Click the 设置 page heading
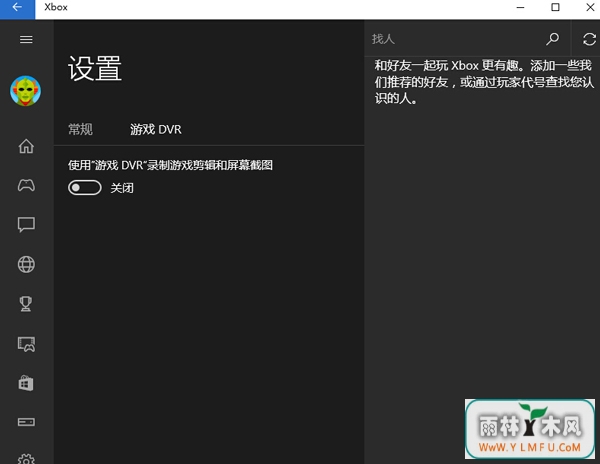Viewport: 600px width, 464px height. 95,68
